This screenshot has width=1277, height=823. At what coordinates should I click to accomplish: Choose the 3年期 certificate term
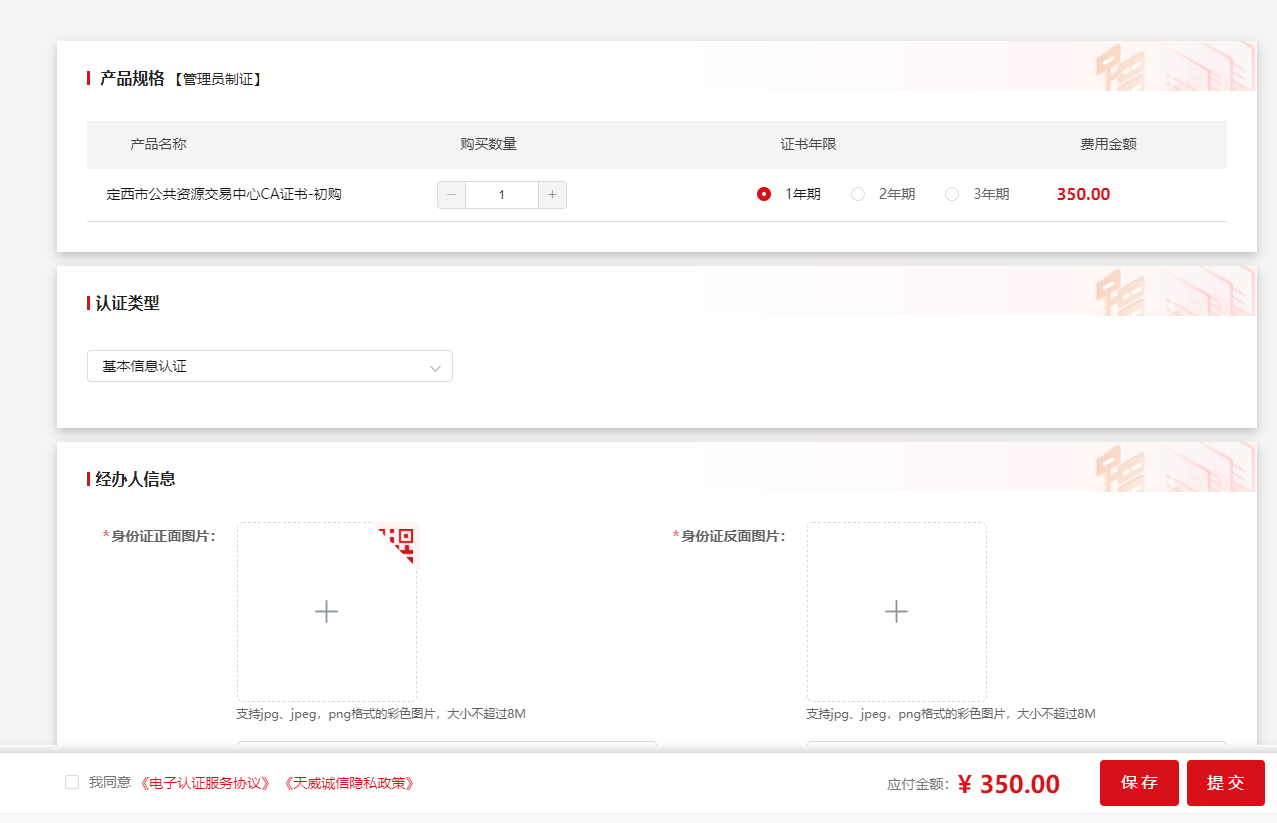click(x=952, y=195)
